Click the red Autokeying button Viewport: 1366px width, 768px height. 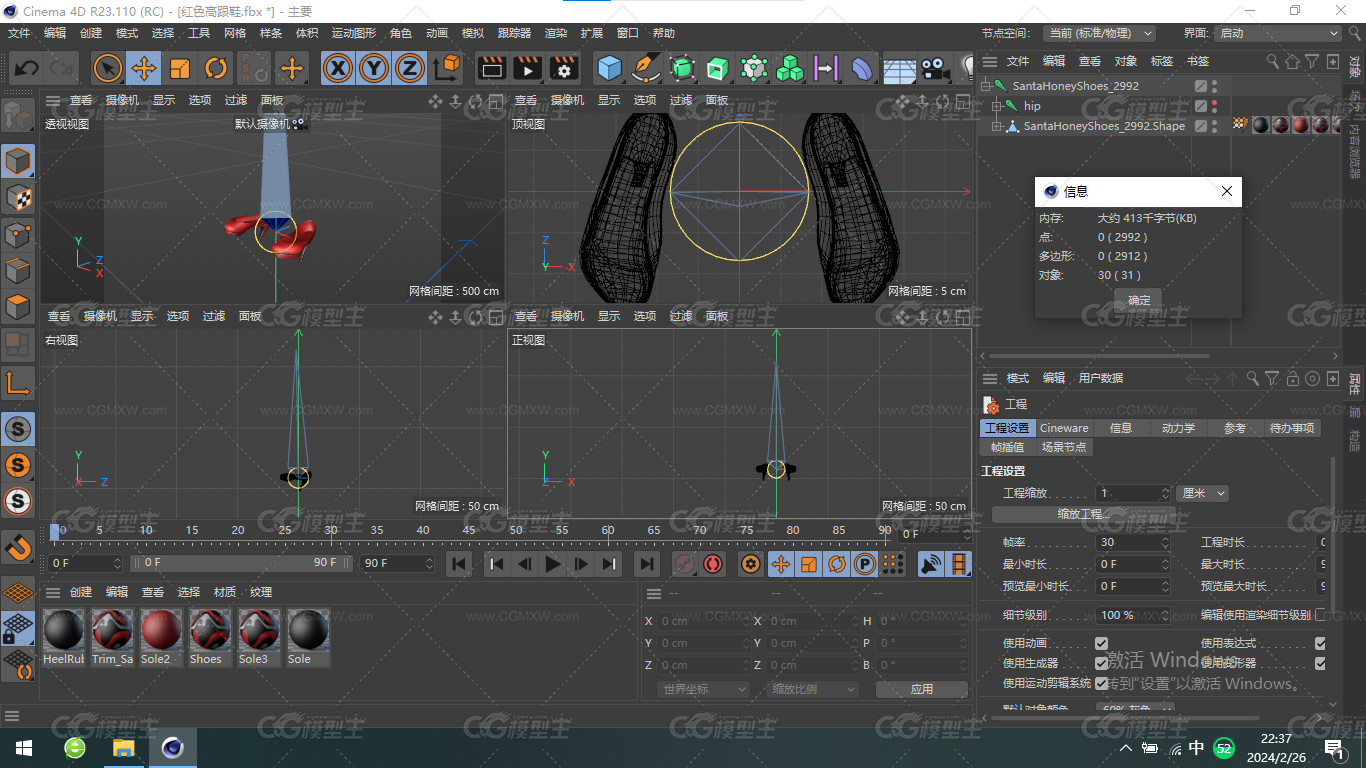click(713, 564)
